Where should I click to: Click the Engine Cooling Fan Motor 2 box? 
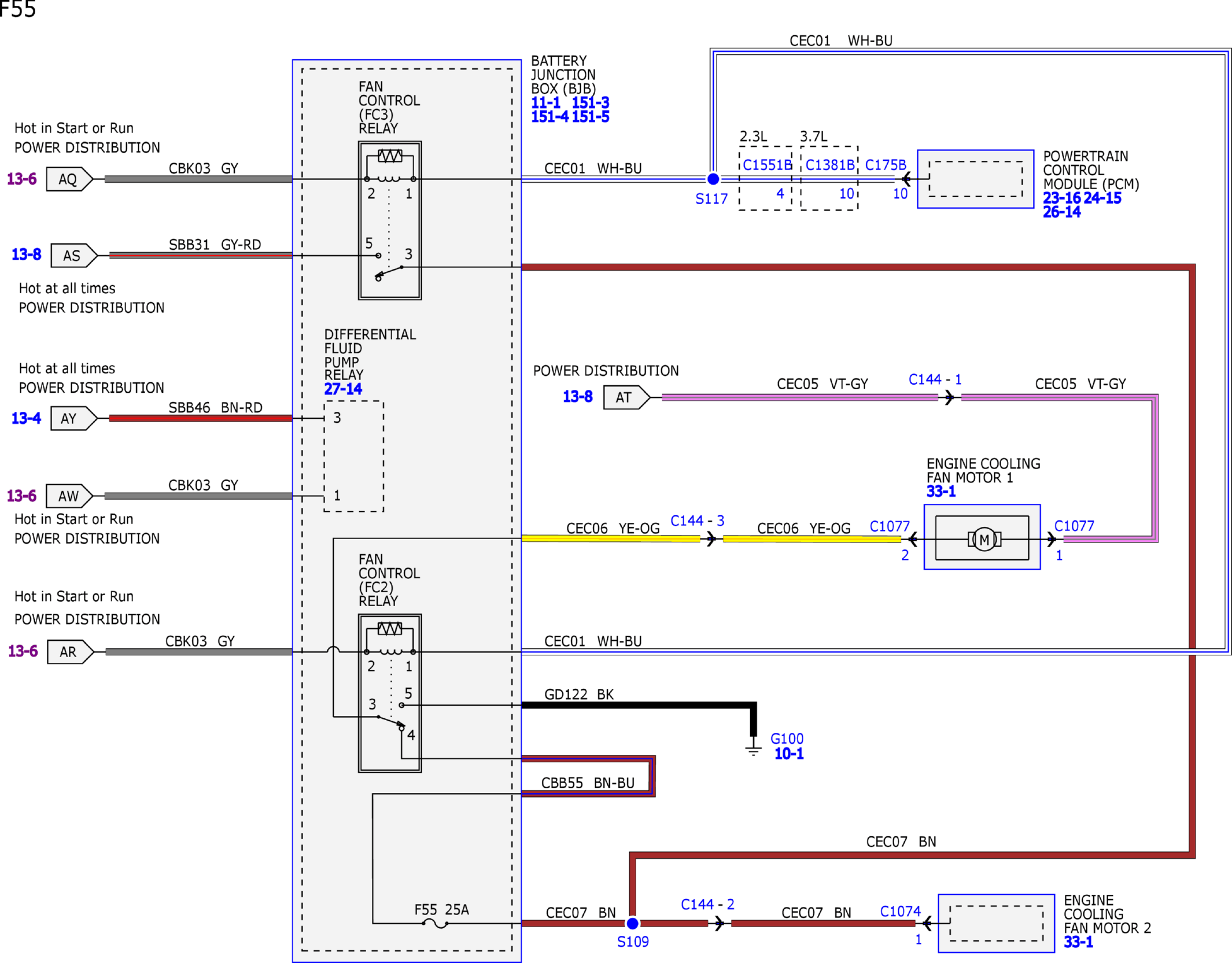pyautogui.click(x=996, y=924)
